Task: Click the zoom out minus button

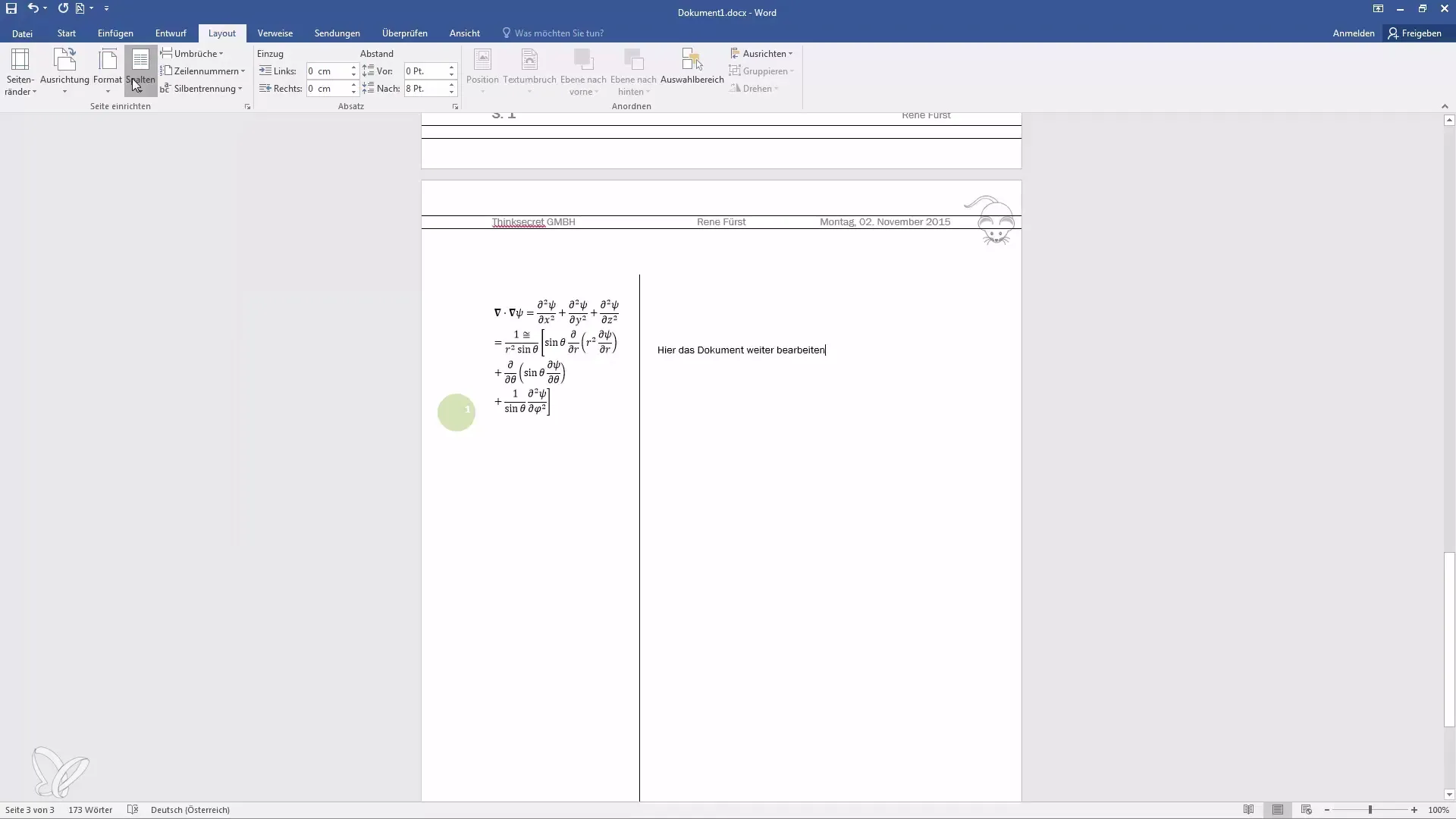Action: (x=1326, y=810)
